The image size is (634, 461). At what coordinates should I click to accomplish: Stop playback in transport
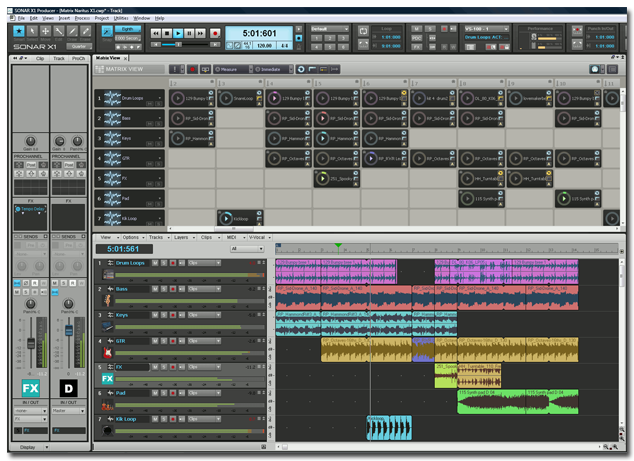pos(167,34)
